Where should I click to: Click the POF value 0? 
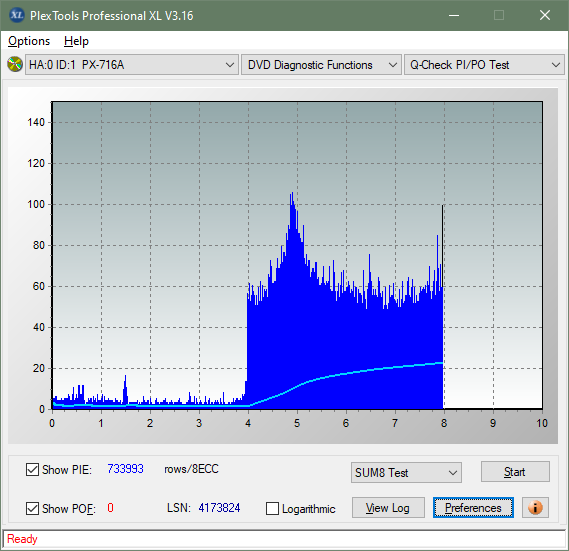(110, 508)
